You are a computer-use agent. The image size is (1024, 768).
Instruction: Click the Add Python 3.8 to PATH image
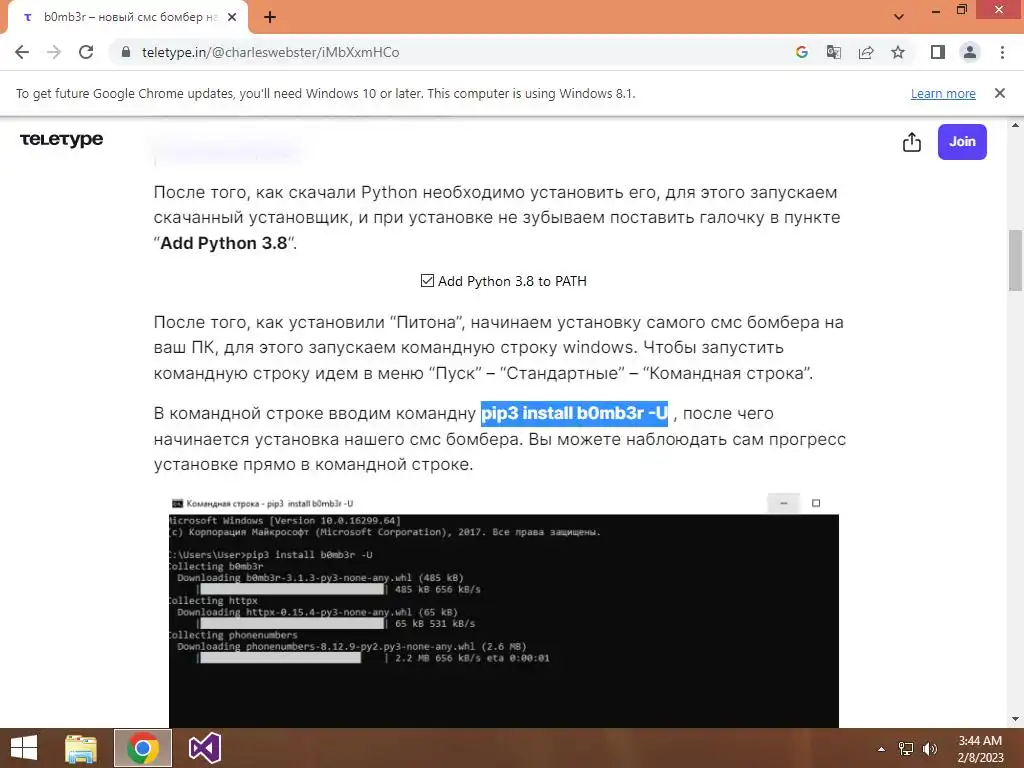504,281
